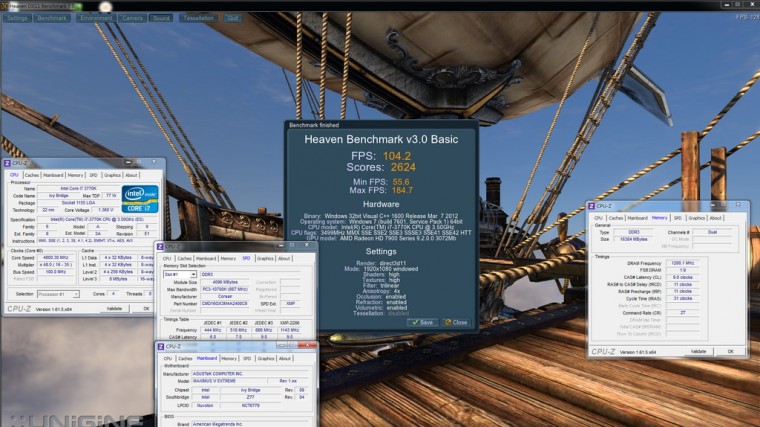Screen dimensions: 760x427
Task: Click the Scores value 2624
Action: tap(403, 167)
